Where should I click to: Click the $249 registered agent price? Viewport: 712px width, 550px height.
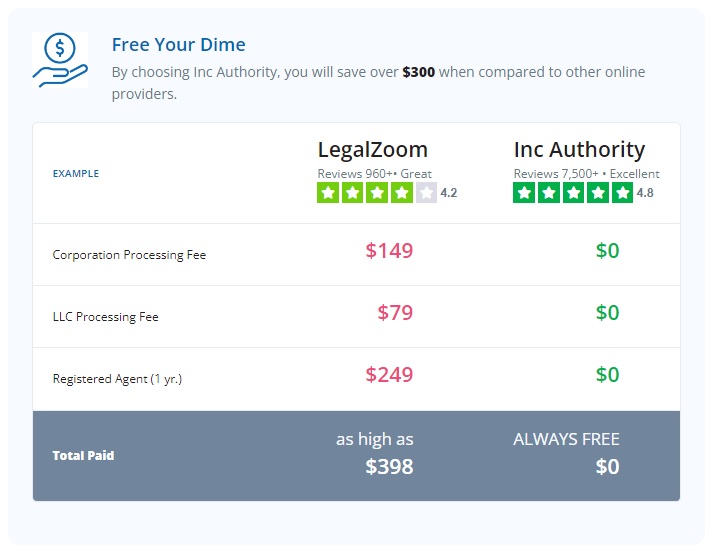(389, 374)
